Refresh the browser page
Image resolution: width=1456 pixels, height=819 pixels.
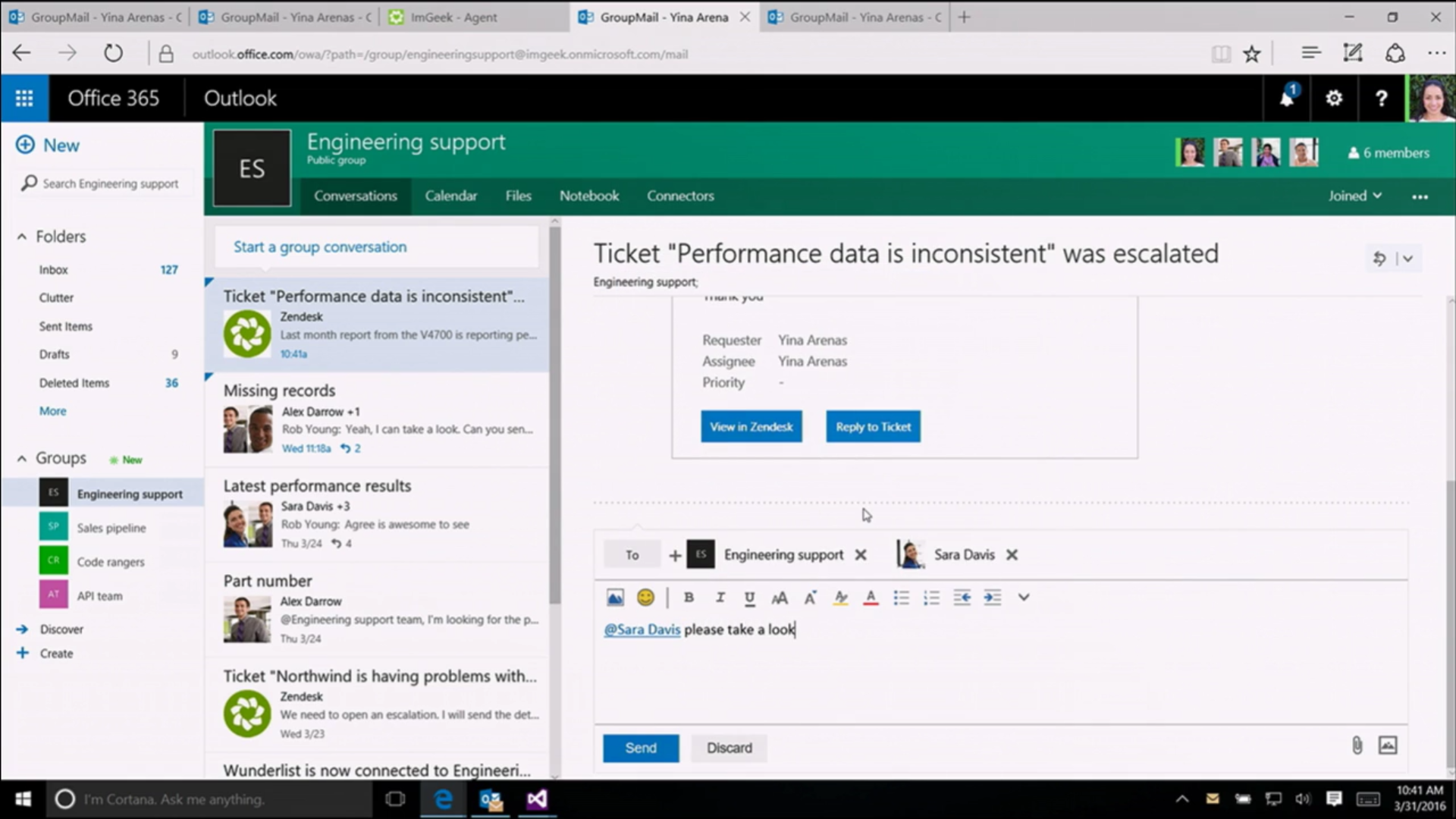[113, 54]
